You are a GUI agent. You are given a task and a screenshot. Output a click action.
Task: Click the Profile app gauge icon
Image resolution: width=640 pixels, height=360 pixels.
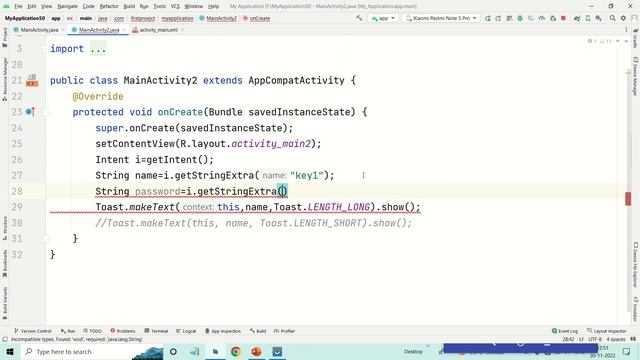click(542, 18)
